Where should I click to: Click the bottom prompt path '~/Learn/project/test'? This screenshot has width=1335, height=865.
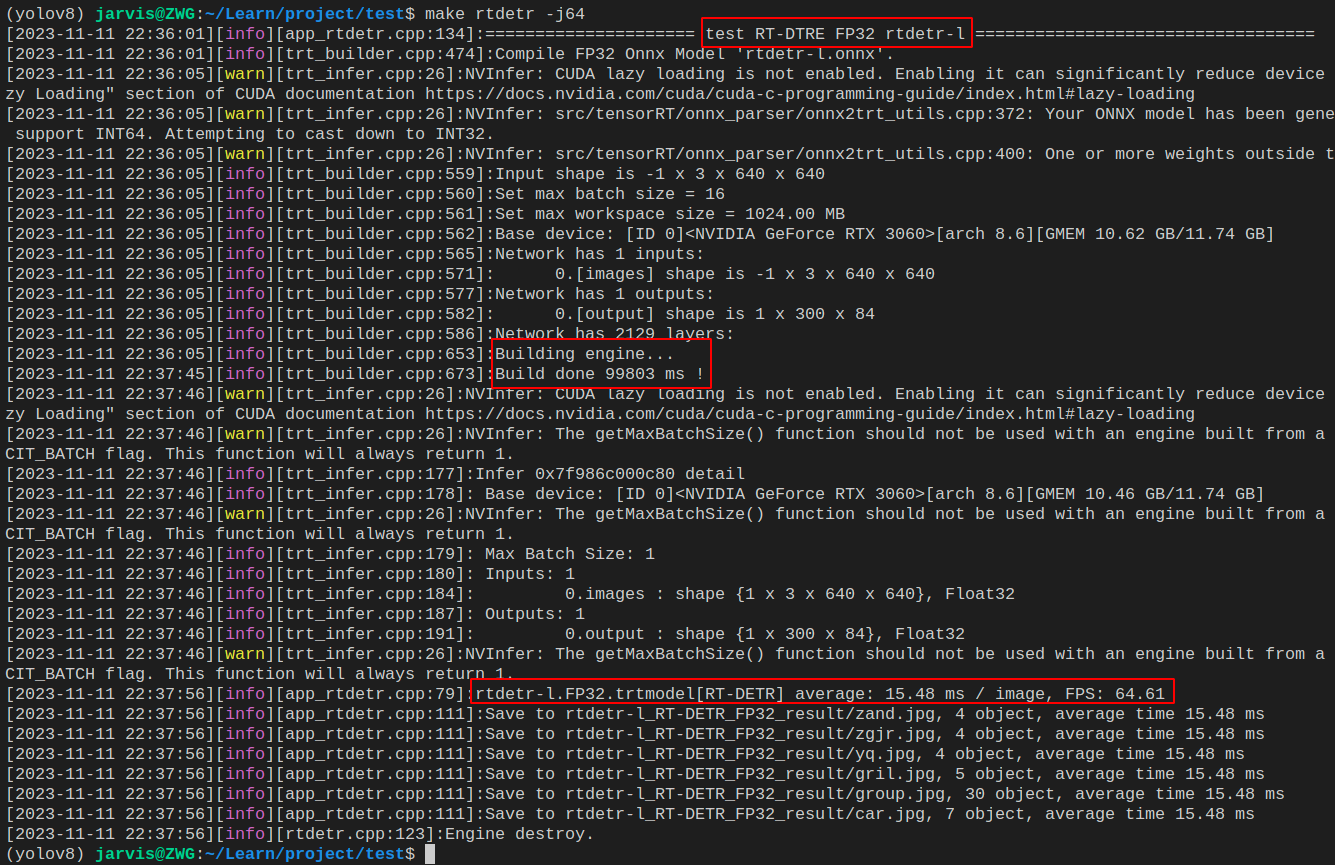tap(305, 854)
